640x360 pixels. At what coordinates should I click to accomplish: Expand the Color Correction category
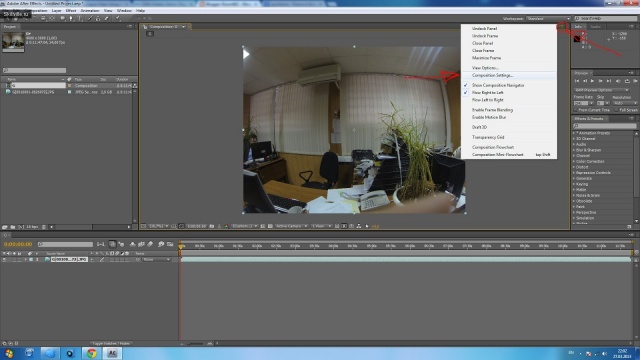point(574,162)
